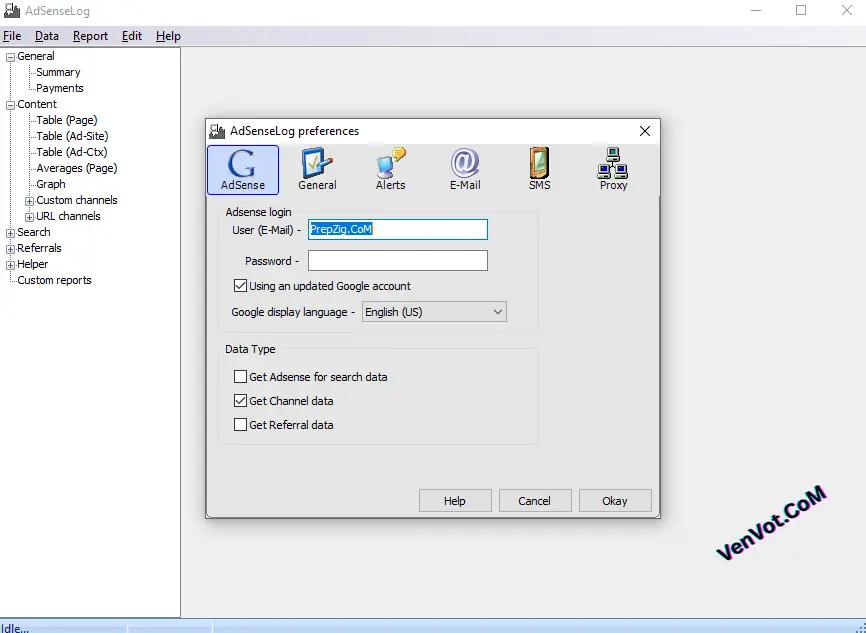866x633 pixels.
Task: Select Graph in the Content tree
Action: (51, 184)
